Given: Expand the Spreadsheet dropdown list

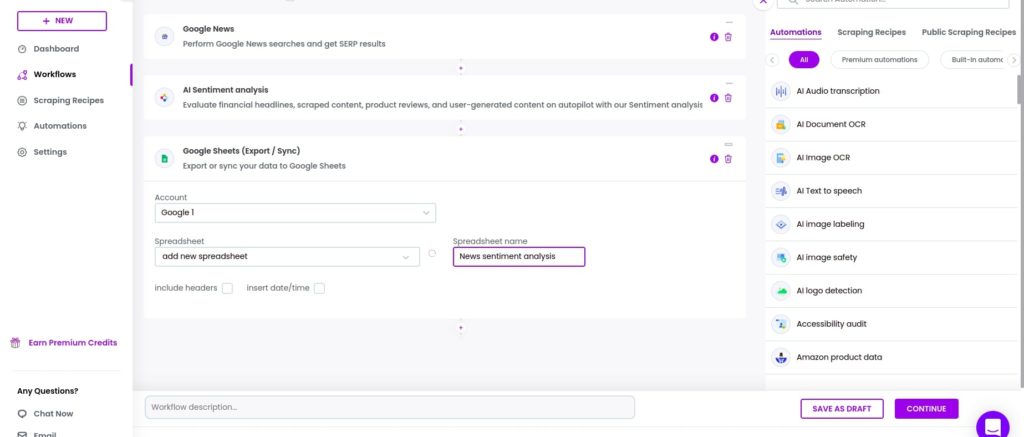Looking at the screenshot, I should point(287,257).
